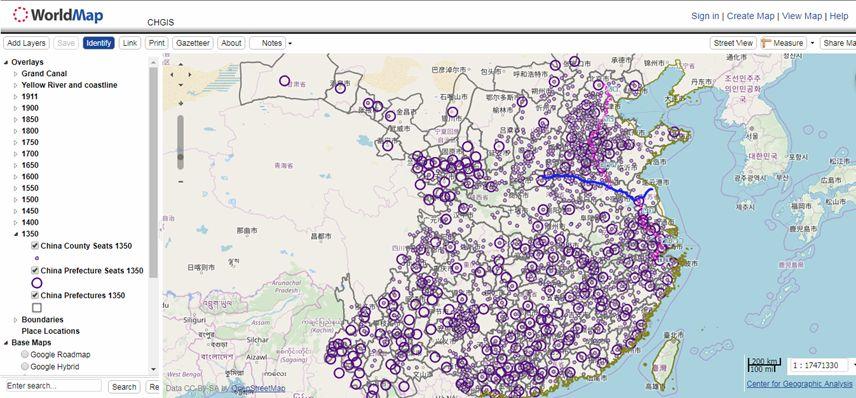Screen dimensions: 856x398
Task: Expand the Boundaries group
Action: click(x=16, y=320)
